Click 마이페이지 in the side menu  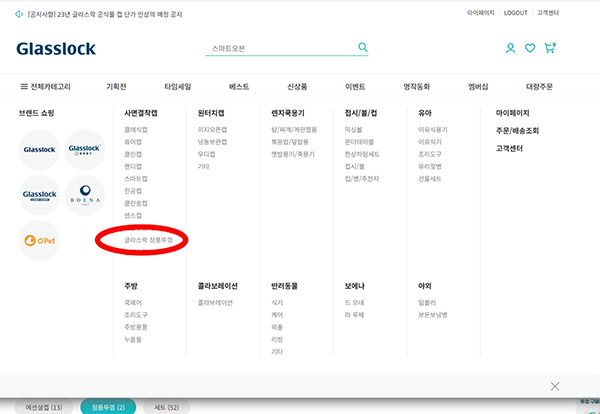click(512, 113)
